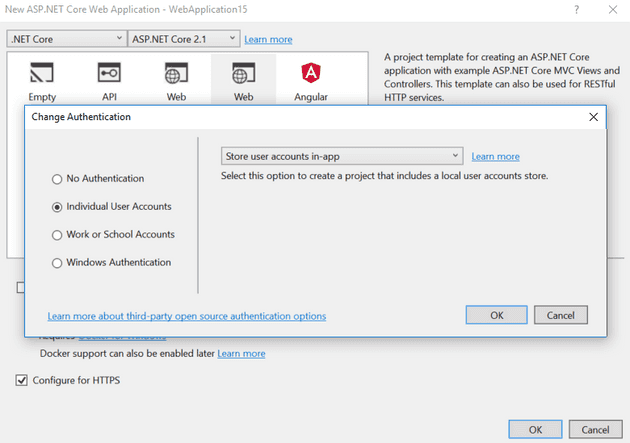The width and height of the screenshot is (630, 443).
Task: Open Learn more link beside version dropdown
Action: 268,39
